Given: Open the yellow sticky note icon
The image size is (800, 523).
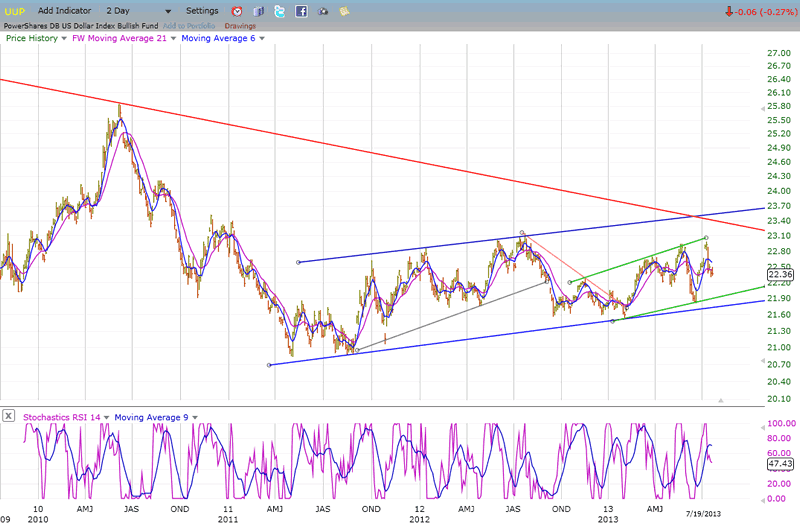Looking at the screenshot, I should click(x=345, y=11).
